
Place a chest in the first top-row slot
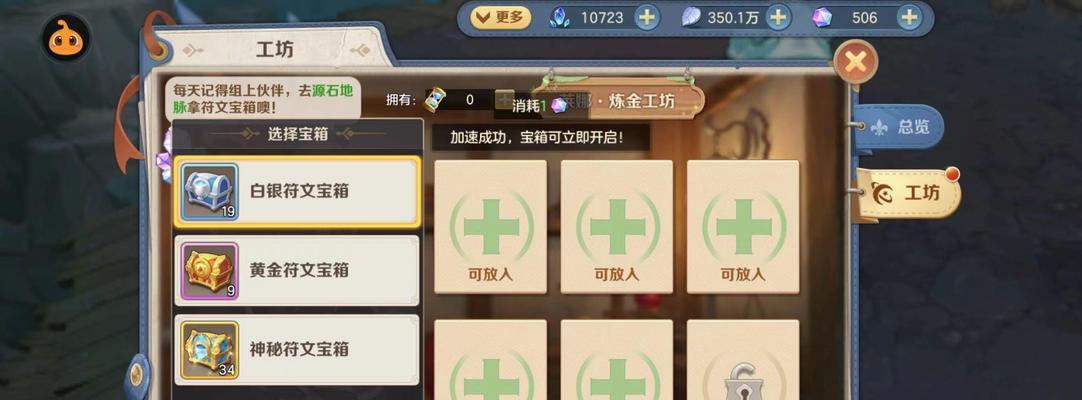491,227
